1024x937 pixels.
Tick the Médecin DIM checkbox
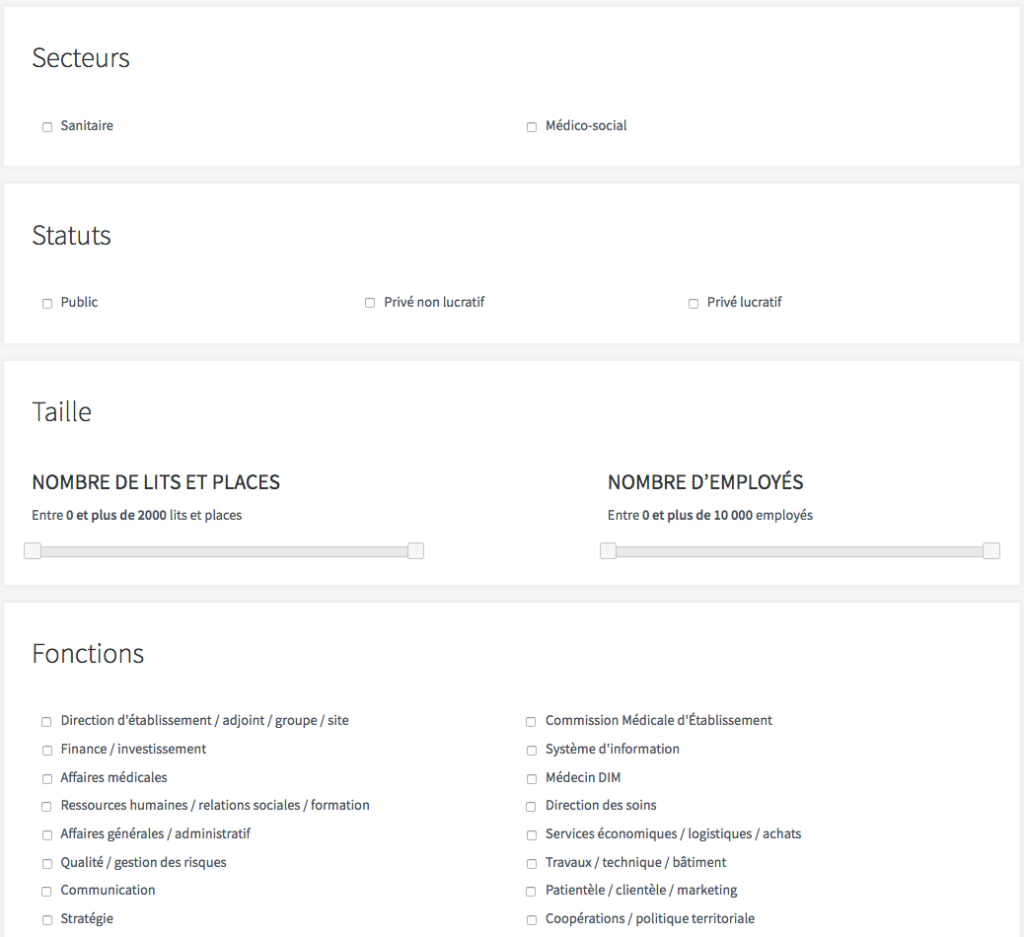point(532,778)
